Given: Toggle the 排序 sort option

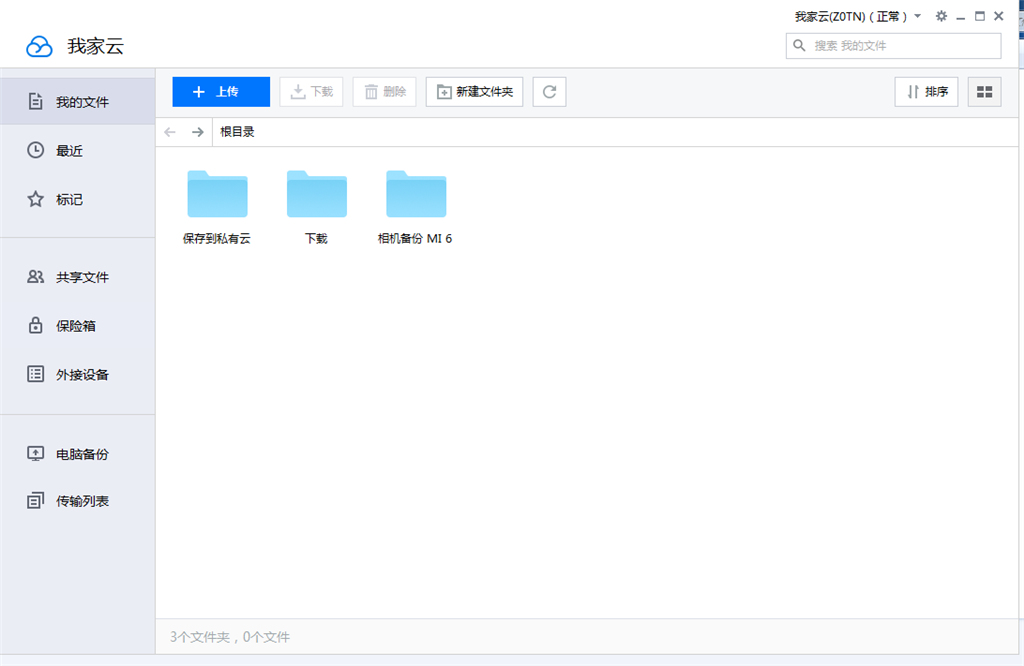Looking at the screenshot, I should click(925, 91).
